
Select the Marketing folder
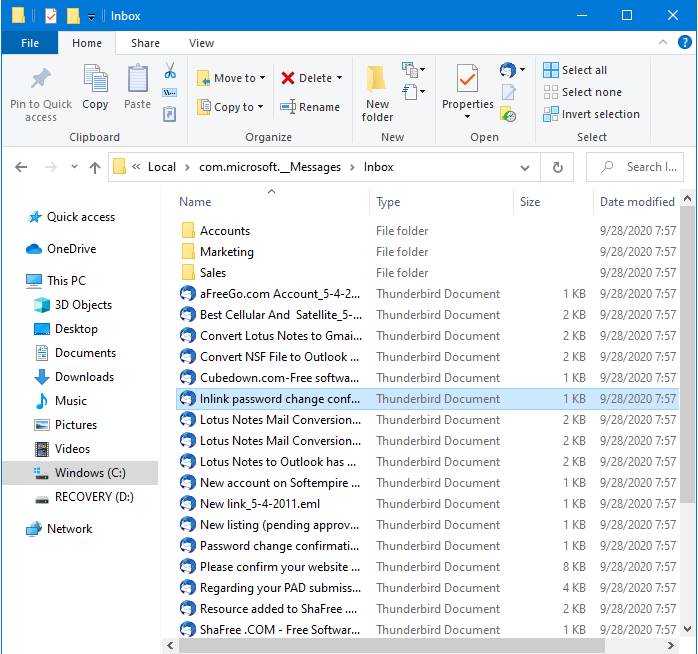tap(227, 252)
